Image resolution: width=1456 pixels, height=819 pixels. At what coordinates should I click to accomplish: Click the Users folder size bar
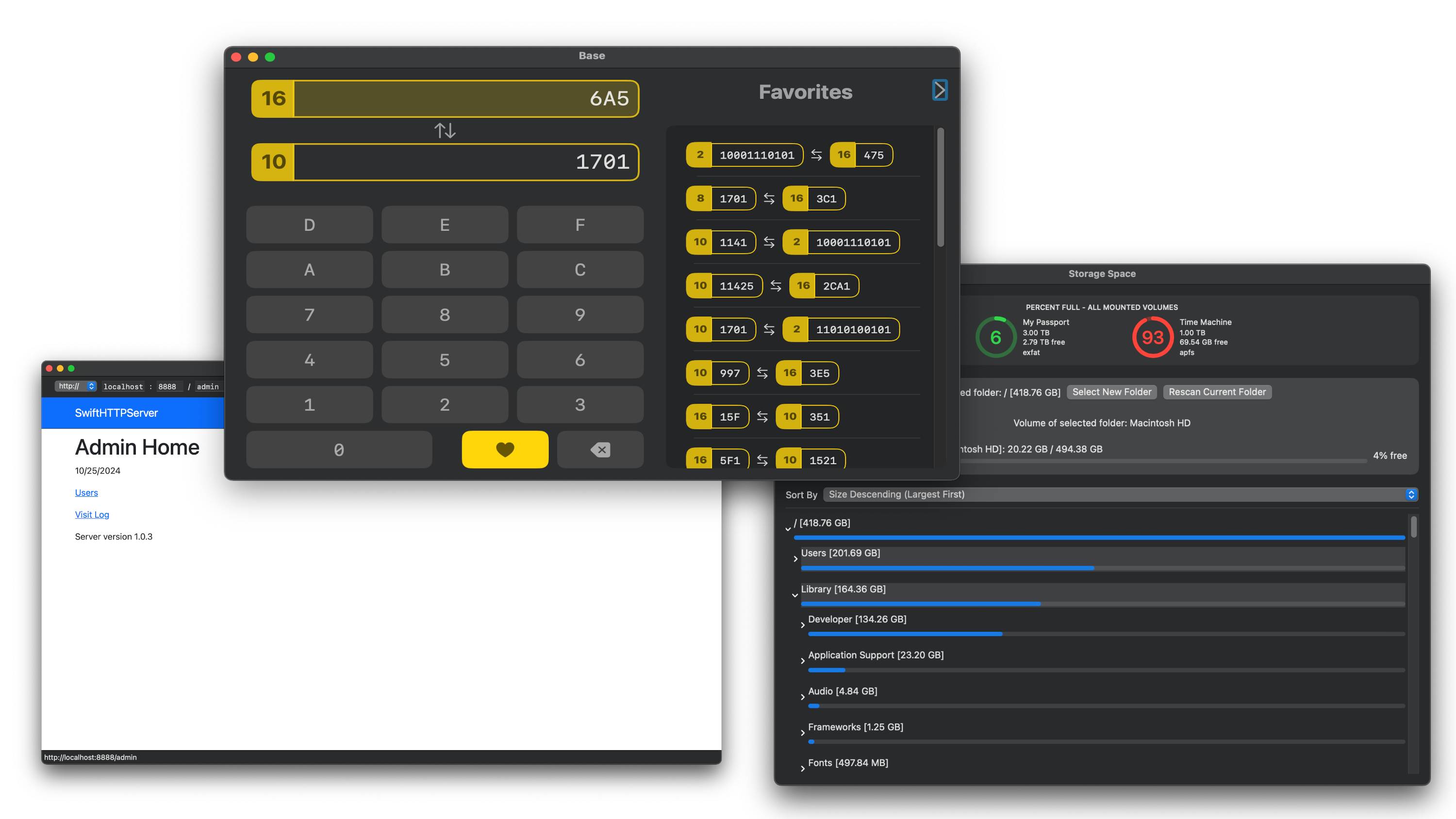click(1102, 568)
